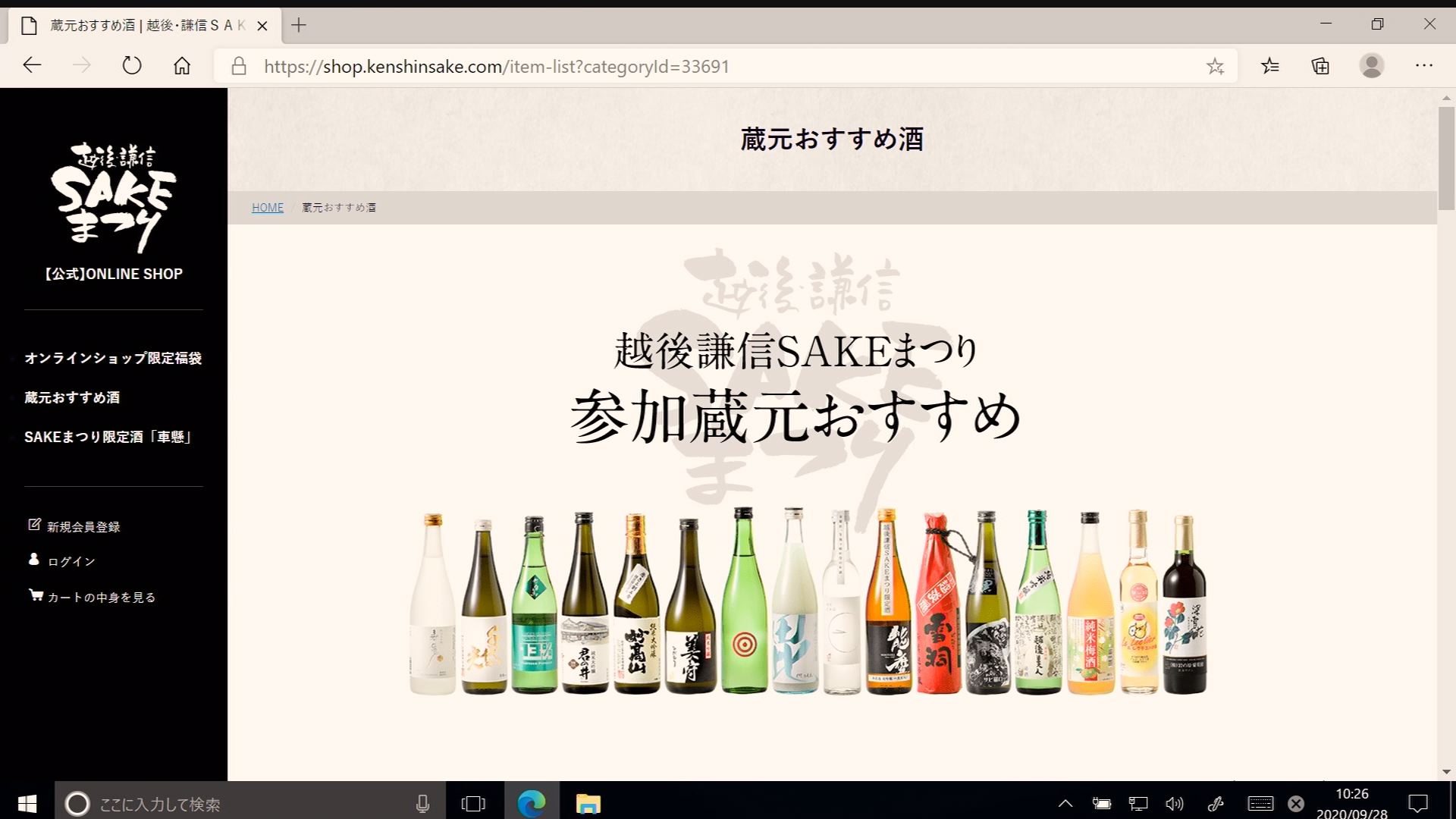The width and height of the screenshot is (1456, 819).
Task: Open the favorites list icon
Action: pyautogui.click(x=1270, y=66)
